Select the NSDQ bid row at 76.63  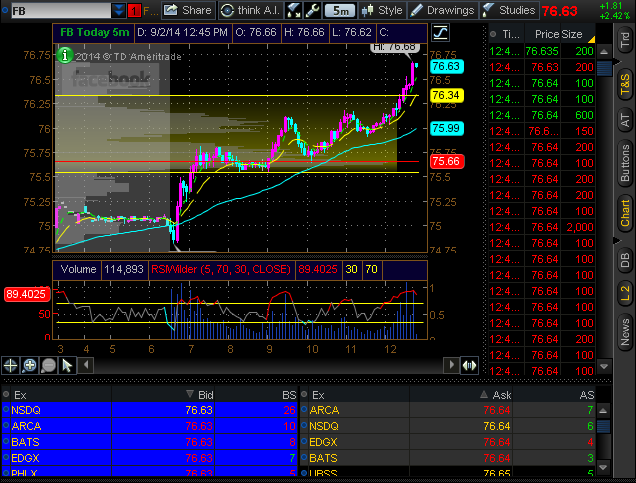pyautogui.click(x=149, y=410)
